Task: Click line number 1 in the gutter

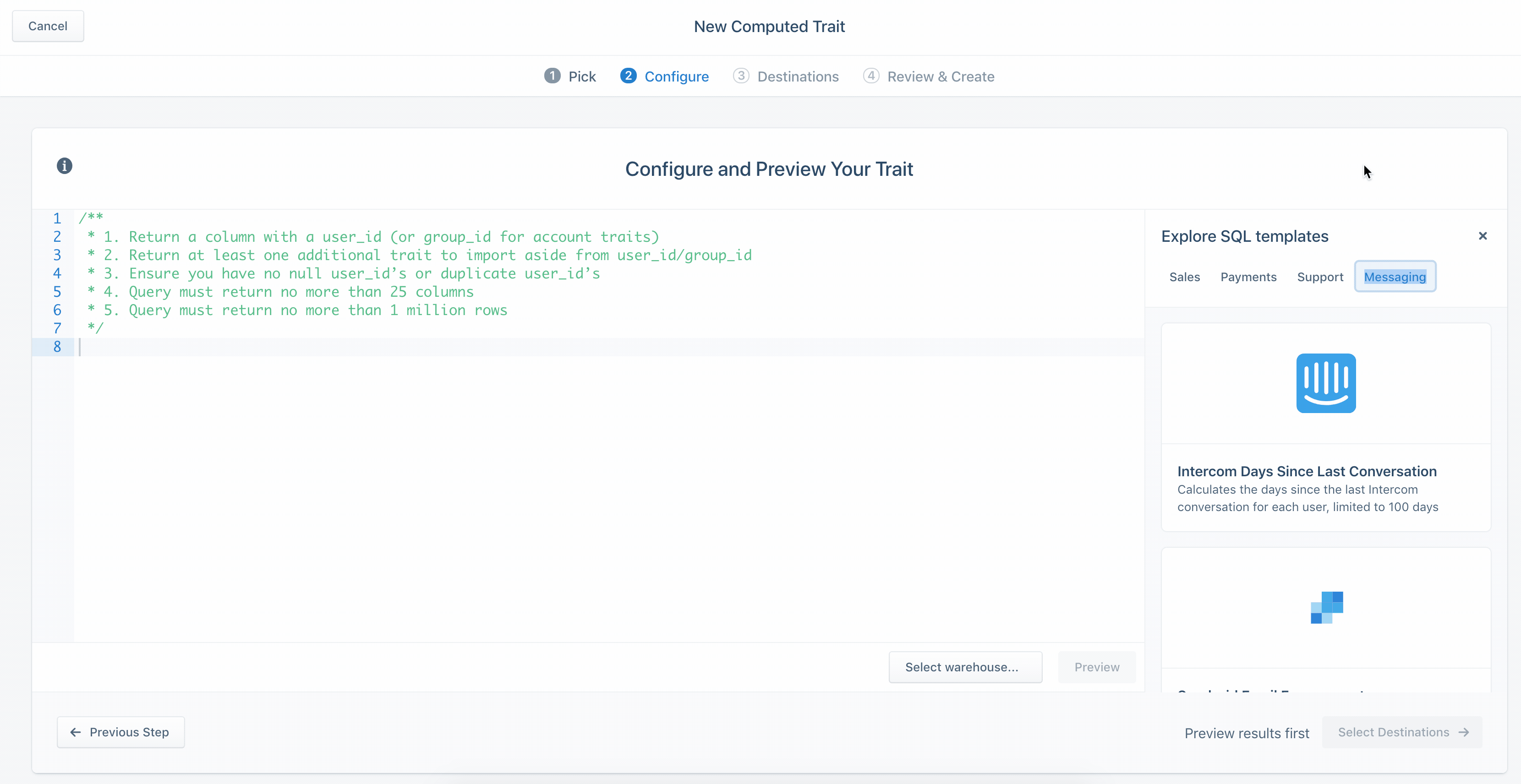Action: pos(57,218)
